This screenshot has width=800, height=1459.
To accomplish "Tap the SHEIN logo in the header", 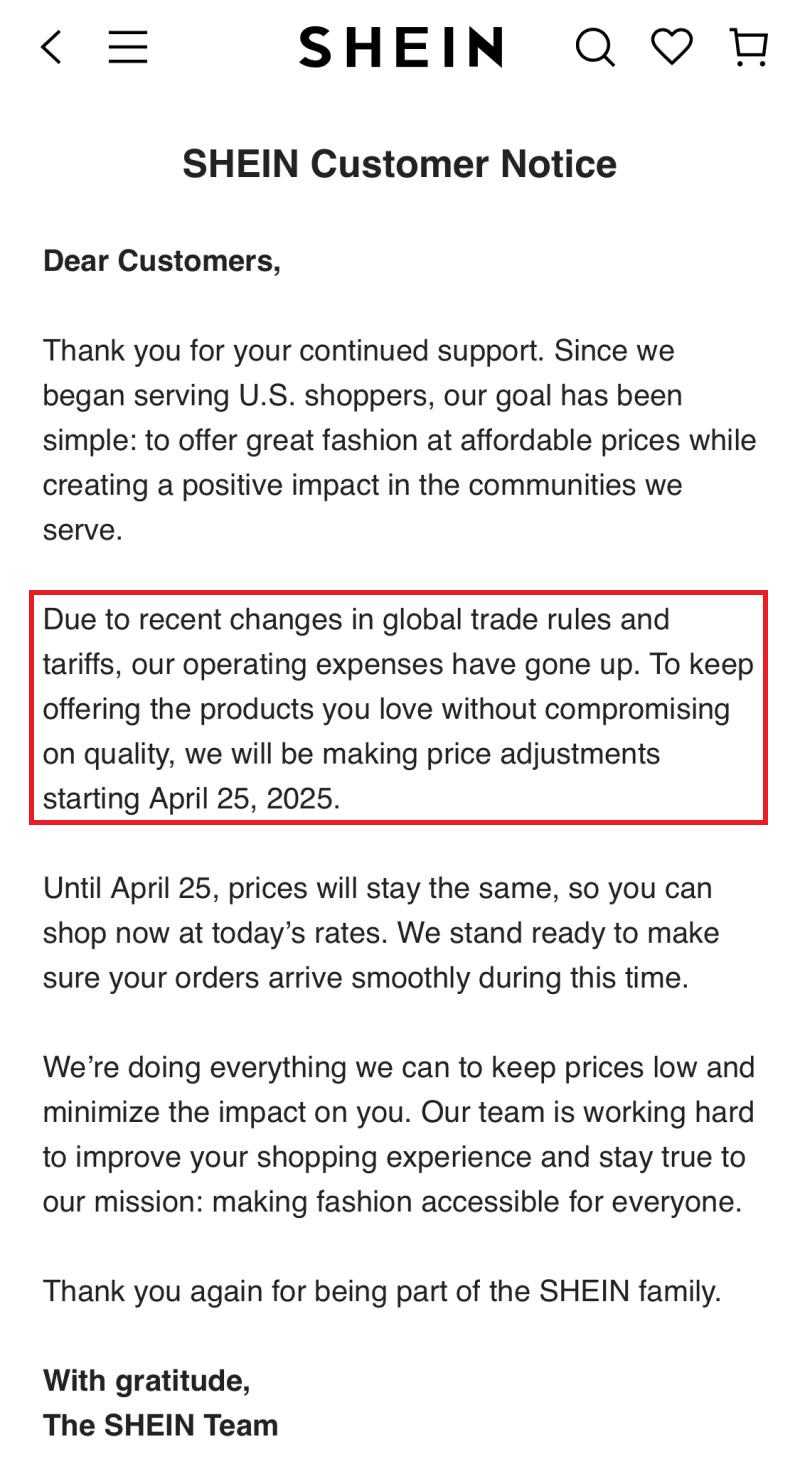I will [401, 47].
